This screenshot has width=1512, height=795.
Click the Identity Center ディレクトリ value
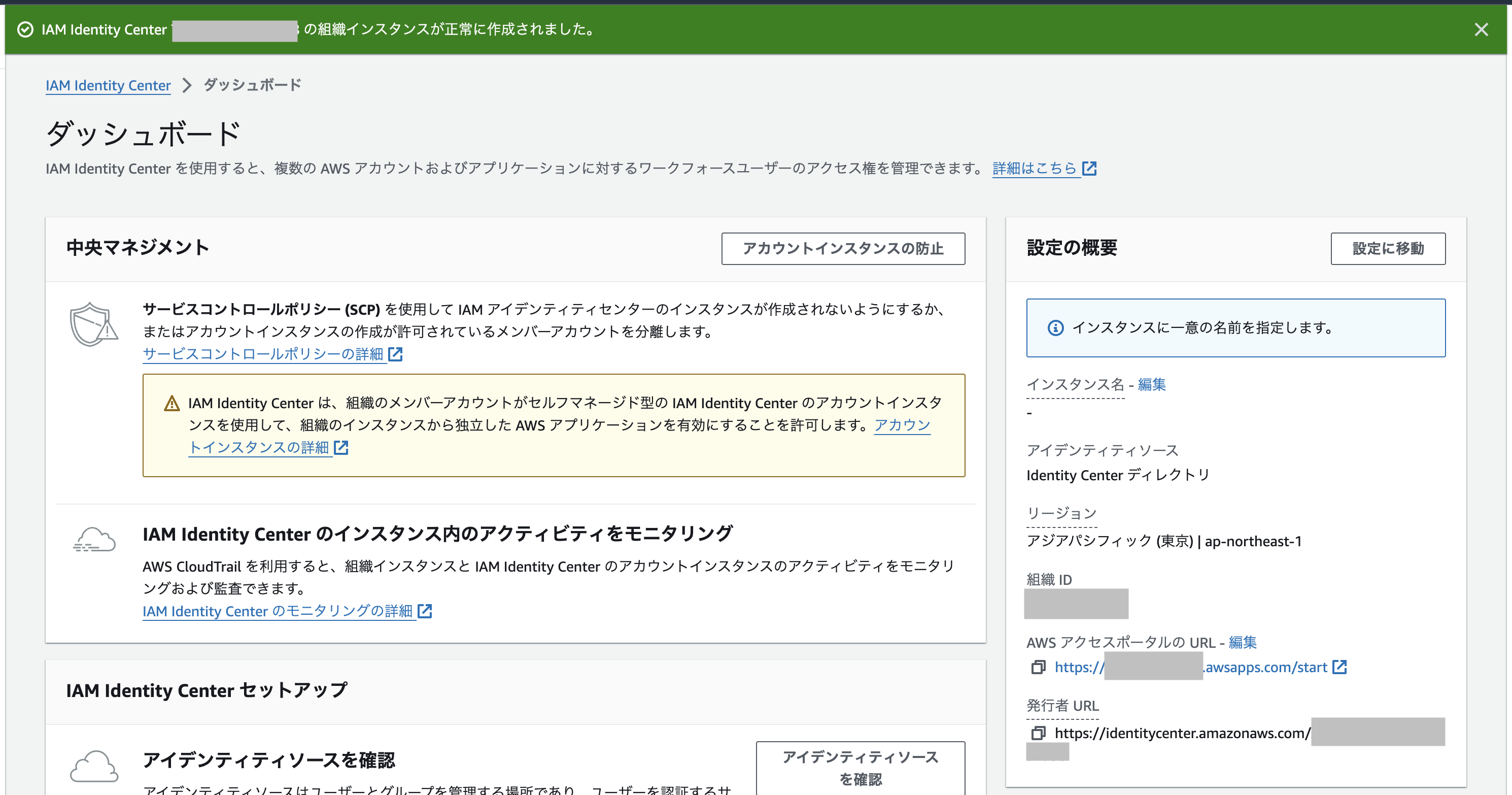[x=1118, y=475]
